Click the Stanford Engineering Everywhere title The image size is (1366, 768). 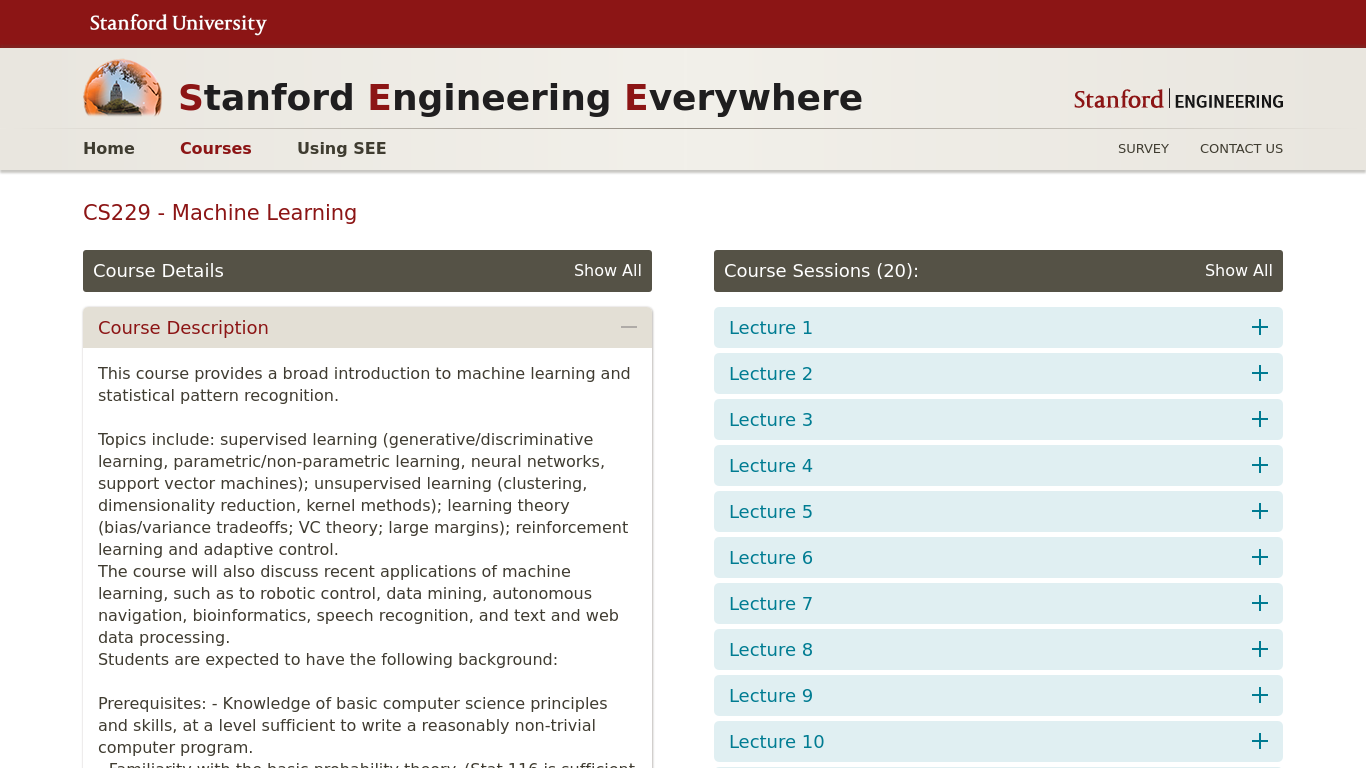coord(520,98)
